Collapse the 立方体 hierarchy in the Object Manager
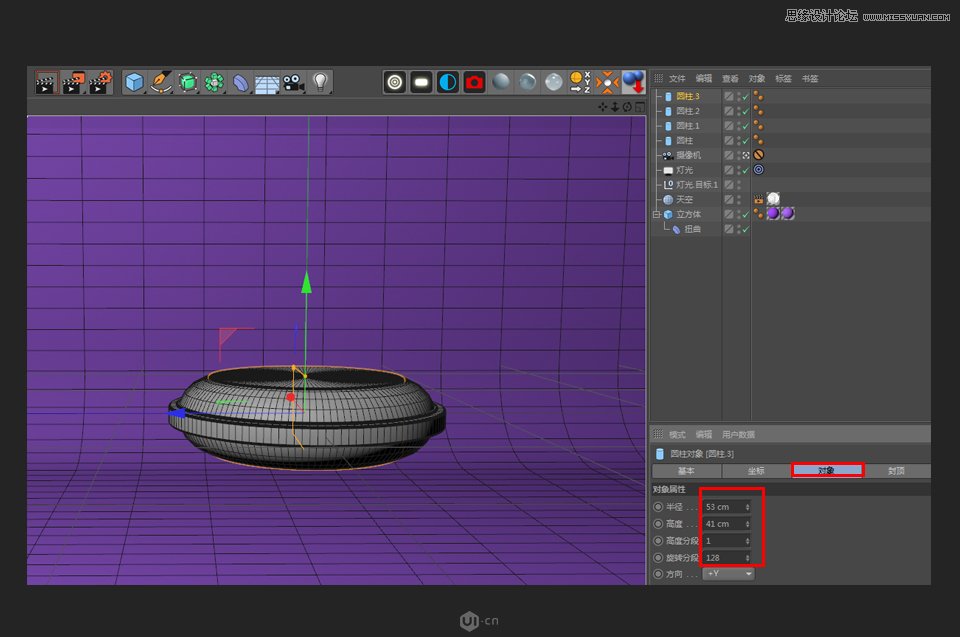 (655, 213)
